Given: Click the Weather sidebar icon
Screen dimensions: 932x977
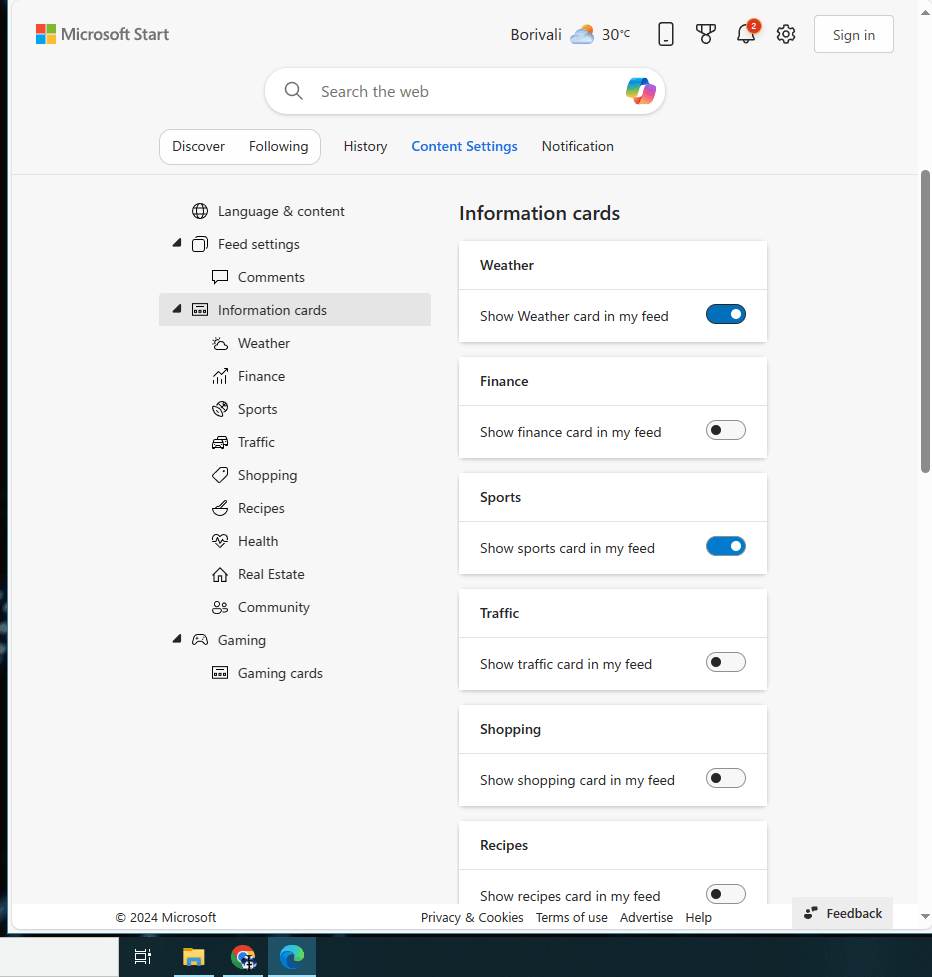Looking at the screenshot, I should tap(220, 343).
